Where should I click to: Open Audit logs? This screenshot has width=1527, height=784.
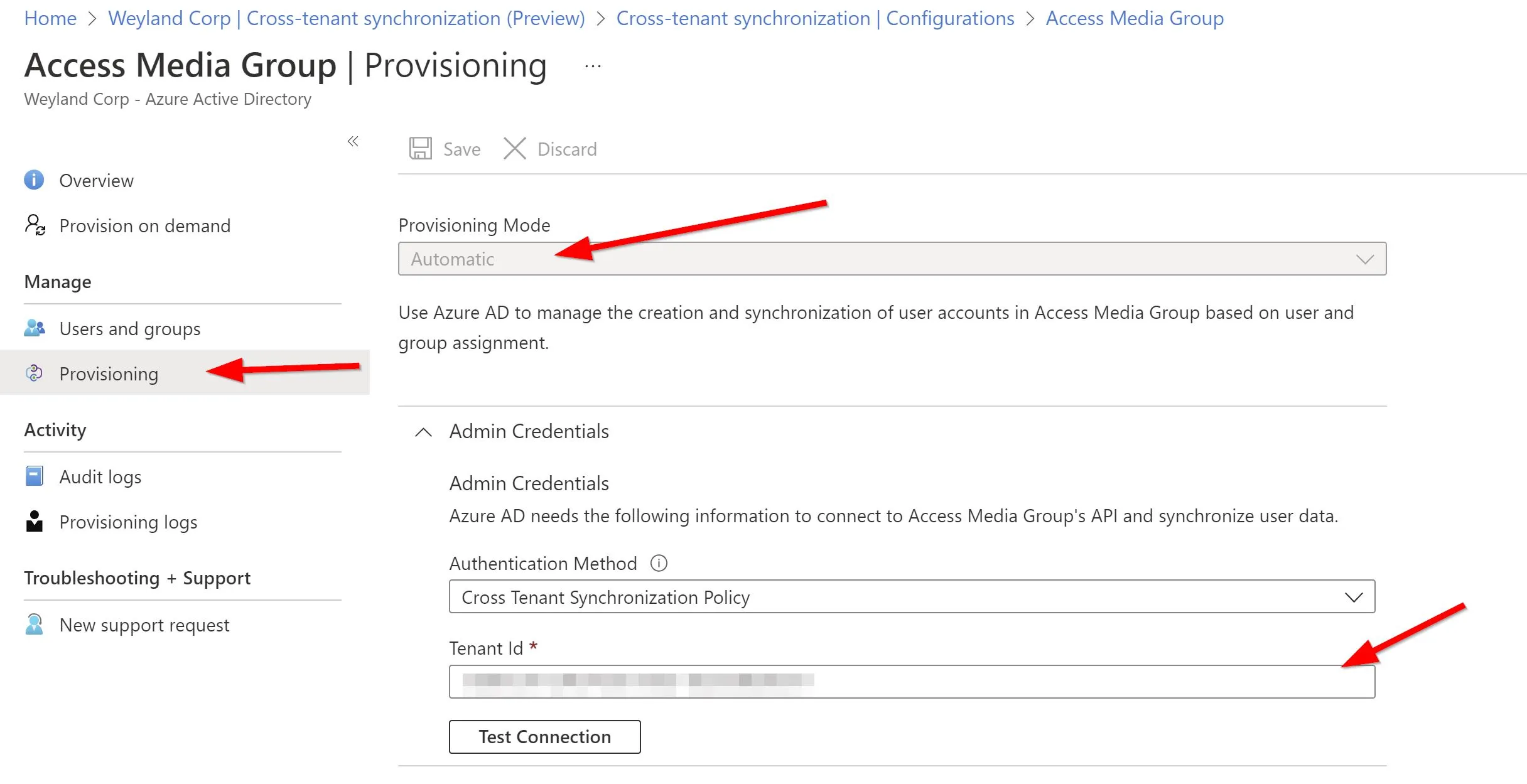[100, 477]
